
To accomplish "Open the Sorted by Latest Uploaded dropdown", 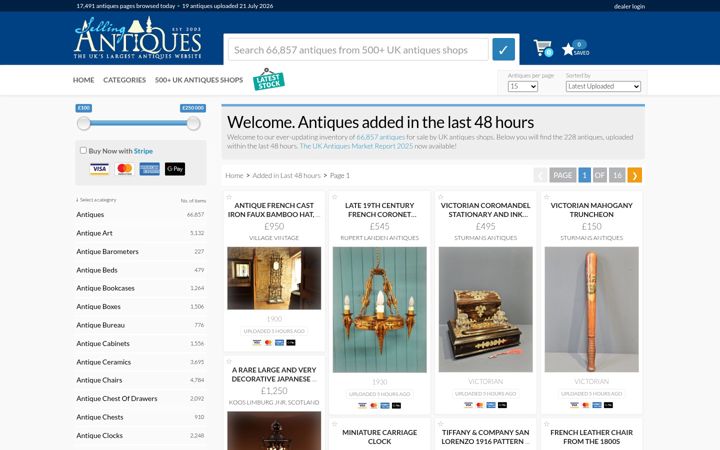I will [x=603, y=86].
